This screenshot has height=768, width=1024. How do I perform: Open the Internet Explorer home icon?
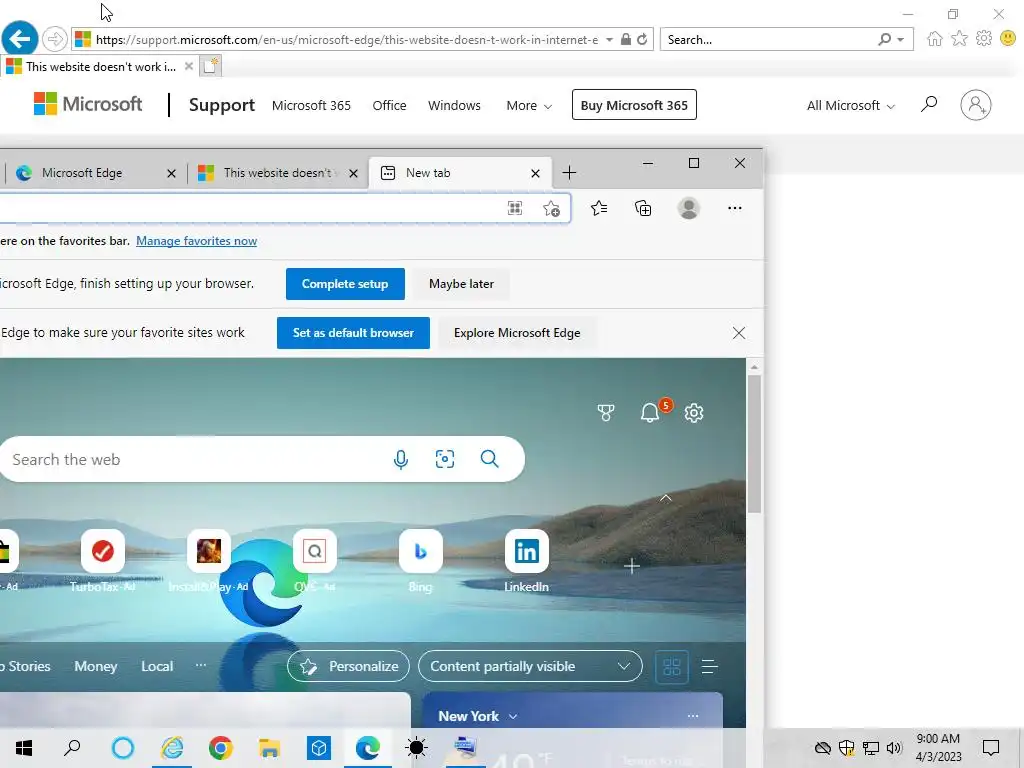[x=935, y=39]
